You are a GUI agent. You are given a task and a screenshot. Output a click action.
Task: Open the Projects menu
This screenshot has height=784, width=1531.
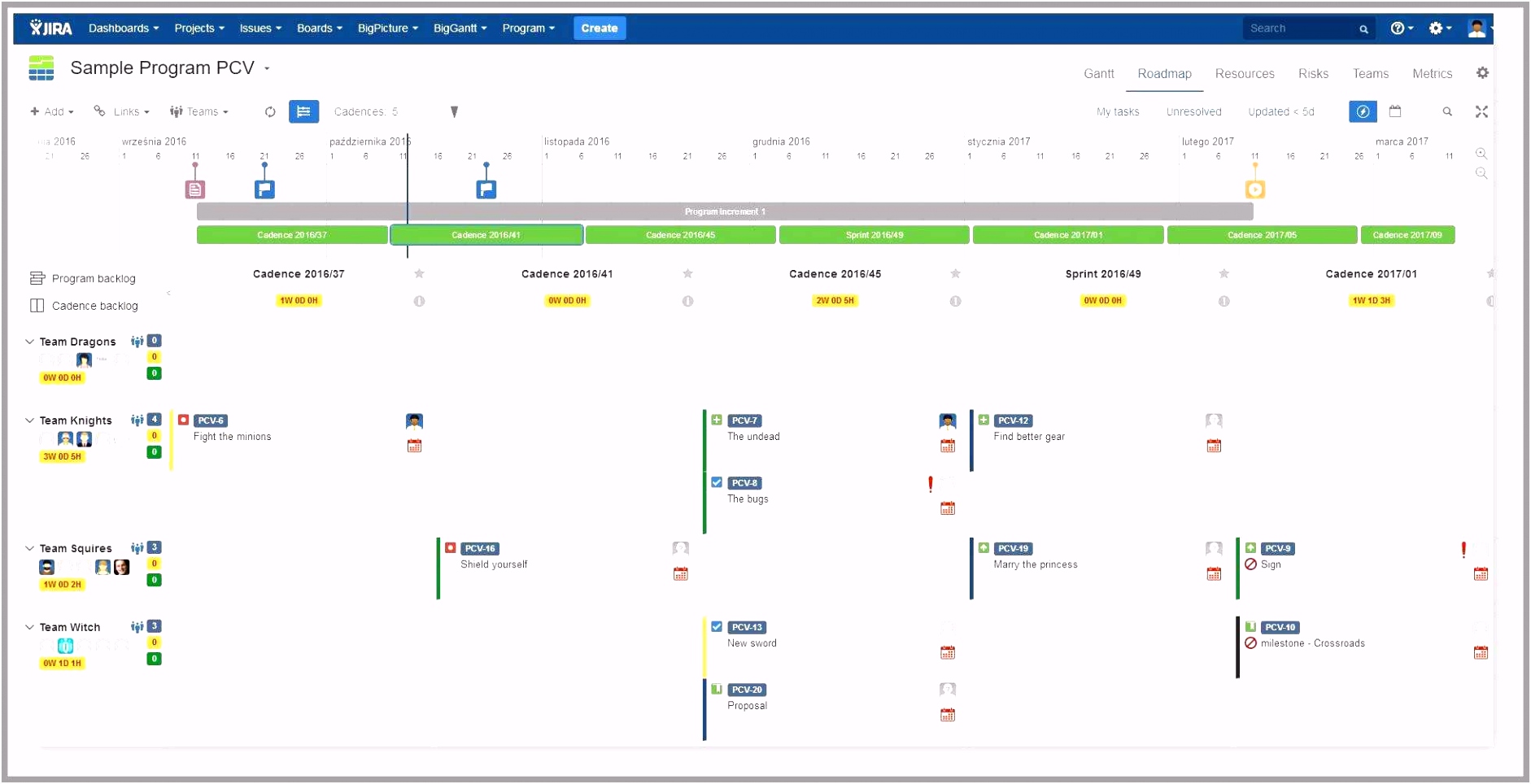pos(199,28)
